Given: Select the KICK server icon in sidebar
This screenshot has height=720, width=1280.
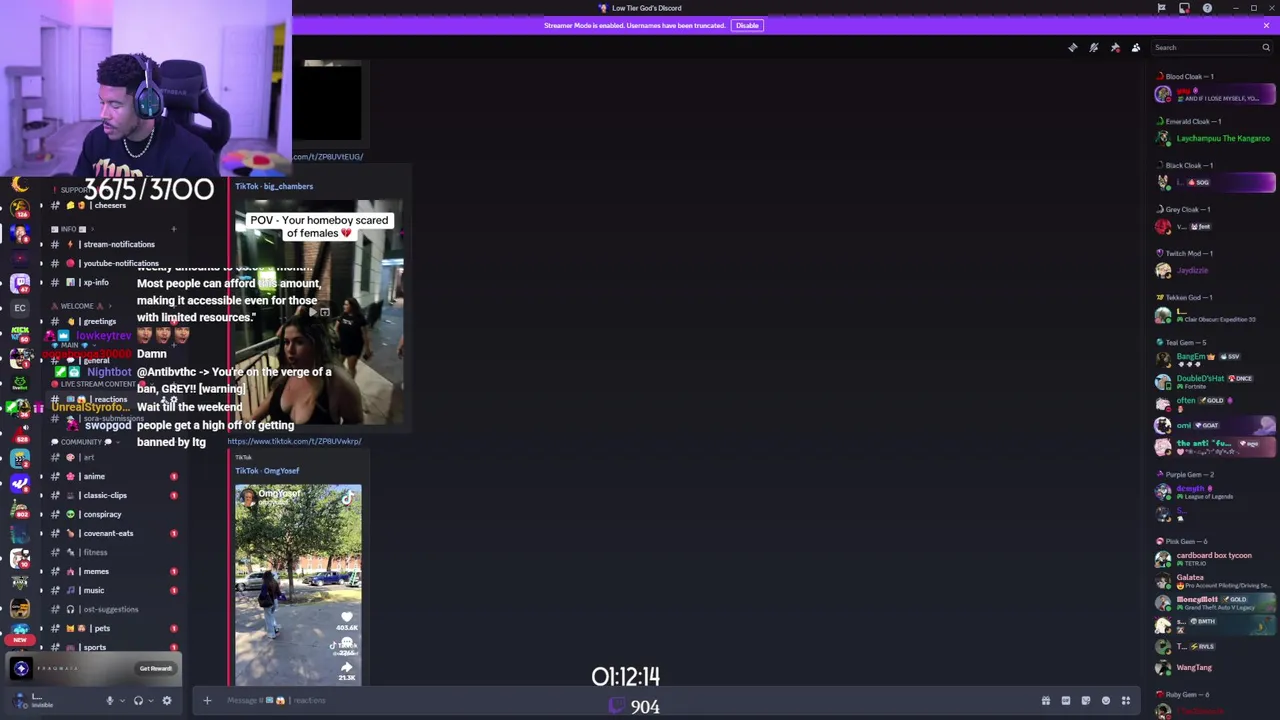Looking at the screenshot, I should [x=20, y=333].
